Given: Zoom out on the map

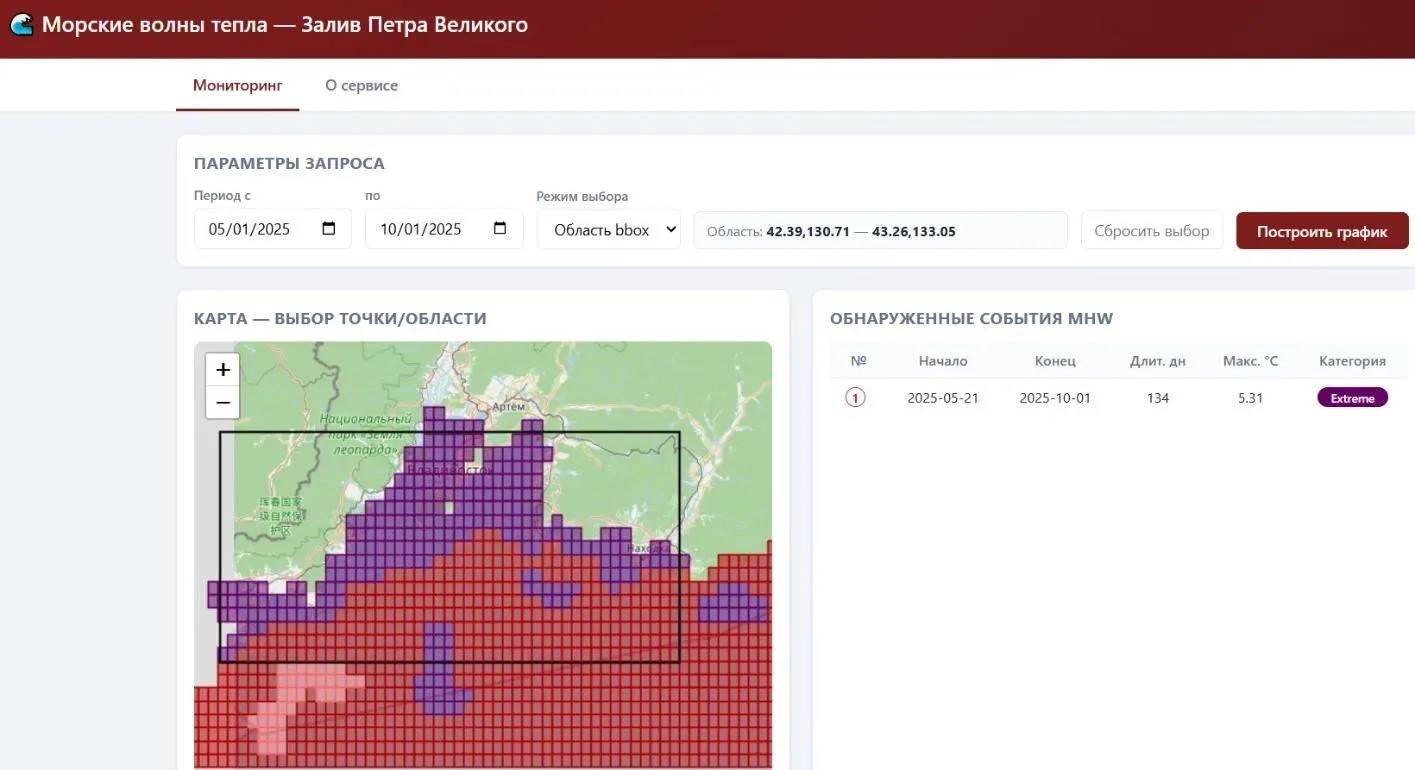Looking at the screenshot, I should tap(222, 402).
